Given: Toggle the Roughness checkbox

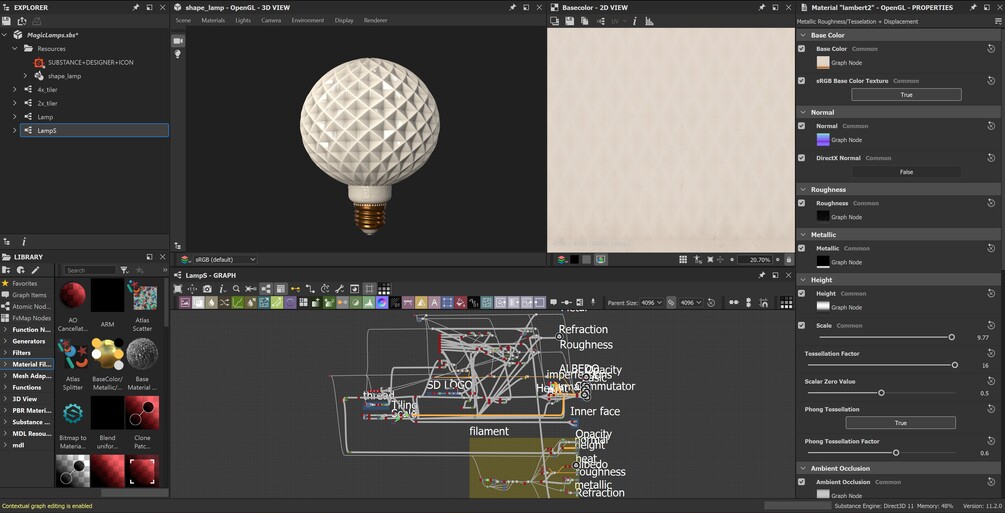Looking at the screenshot, I should 801,203.
